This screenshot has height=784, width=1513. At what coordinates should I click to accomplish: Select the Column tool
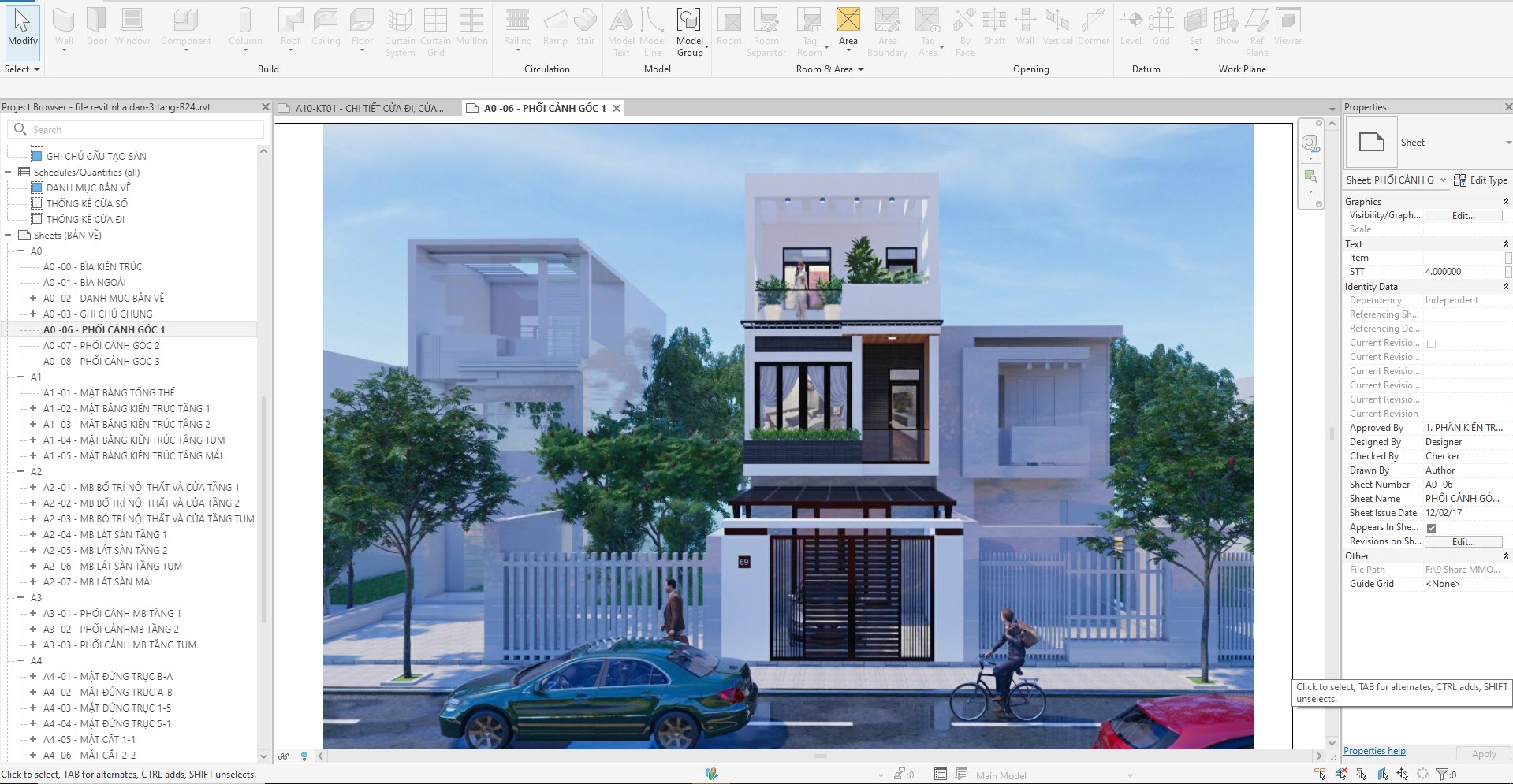click(x=245, y=29)
